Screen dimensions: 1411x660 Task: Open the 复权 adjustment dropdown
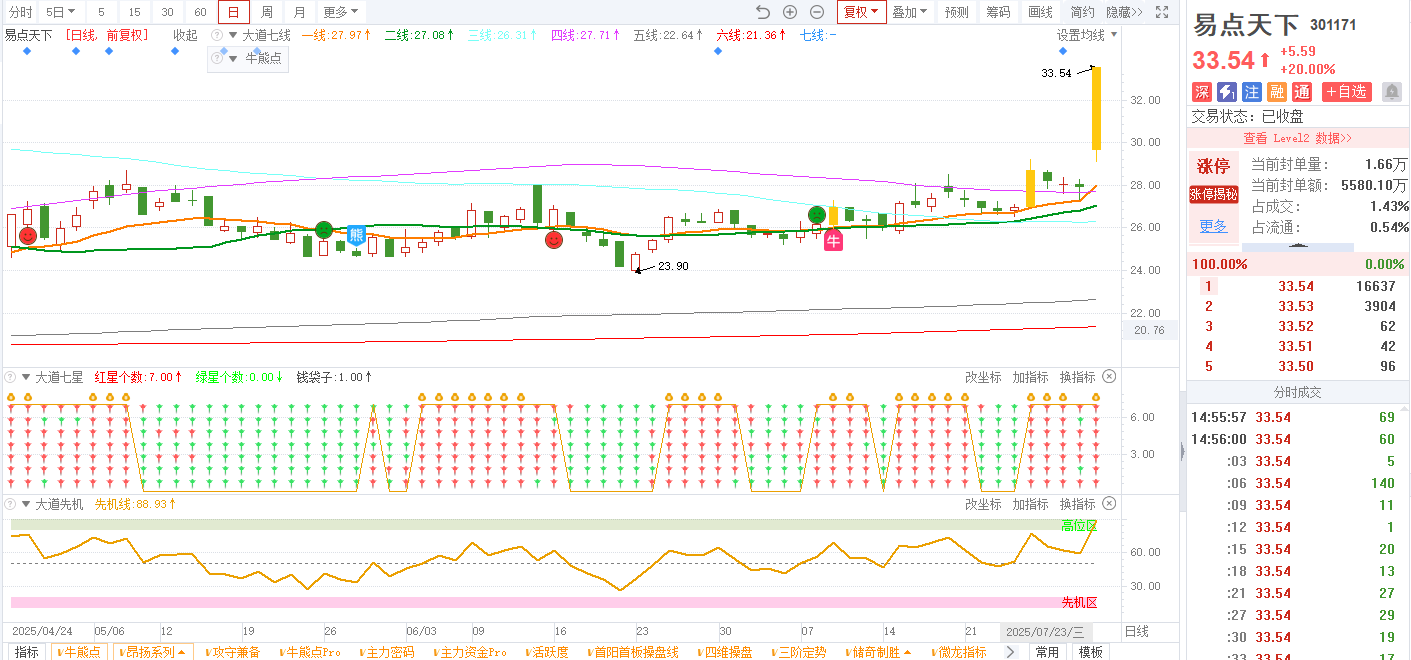click(x=861, y=12)
